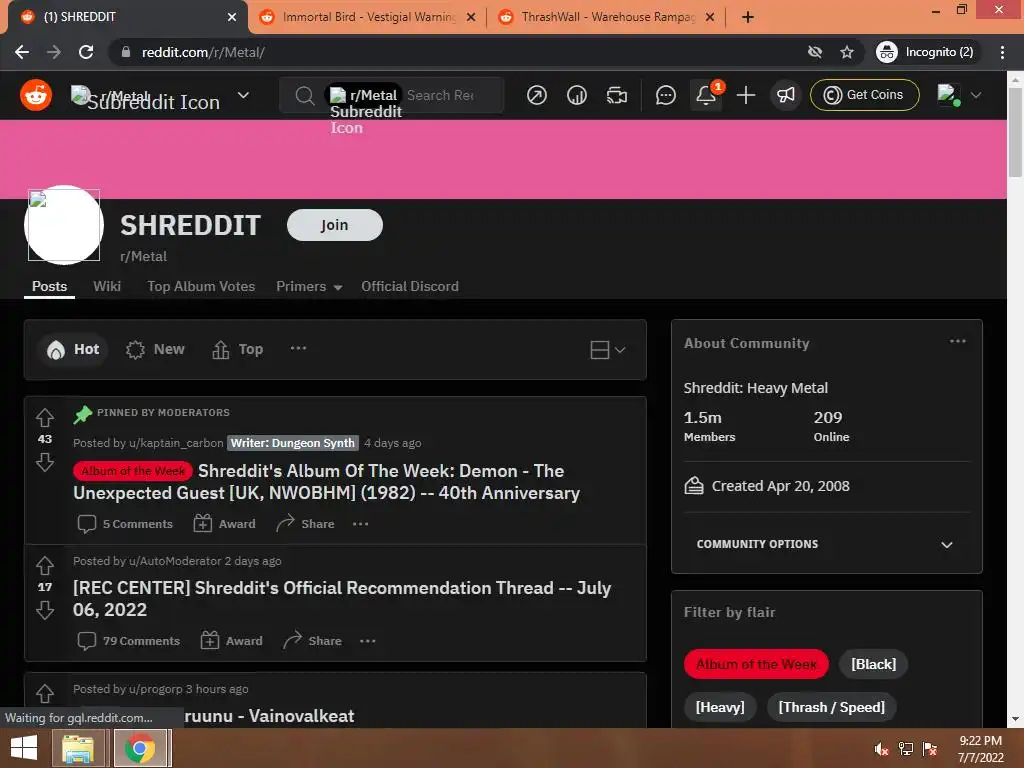Screen dimensions: 1024x768
Task: Downvote the REC CENTER recommendation thread
Action: (45, 610)
